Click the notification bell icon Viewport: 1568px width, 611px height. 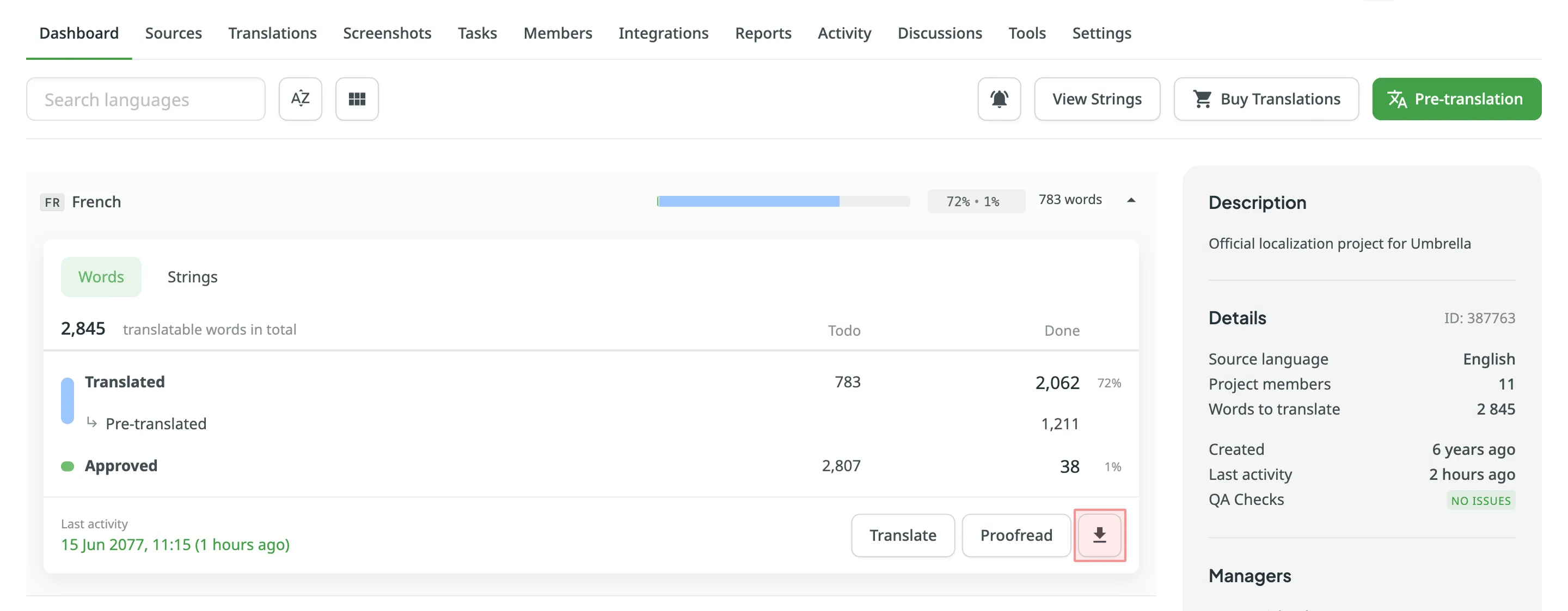pyautogui.click(x=999, y=98)
